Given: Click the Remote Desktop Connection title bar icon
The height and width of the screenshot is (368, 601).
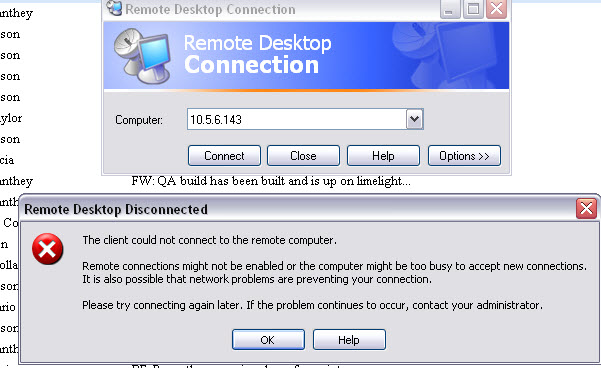Looking at the screenshot, I should pyautogui.click(x=114, y=8).
